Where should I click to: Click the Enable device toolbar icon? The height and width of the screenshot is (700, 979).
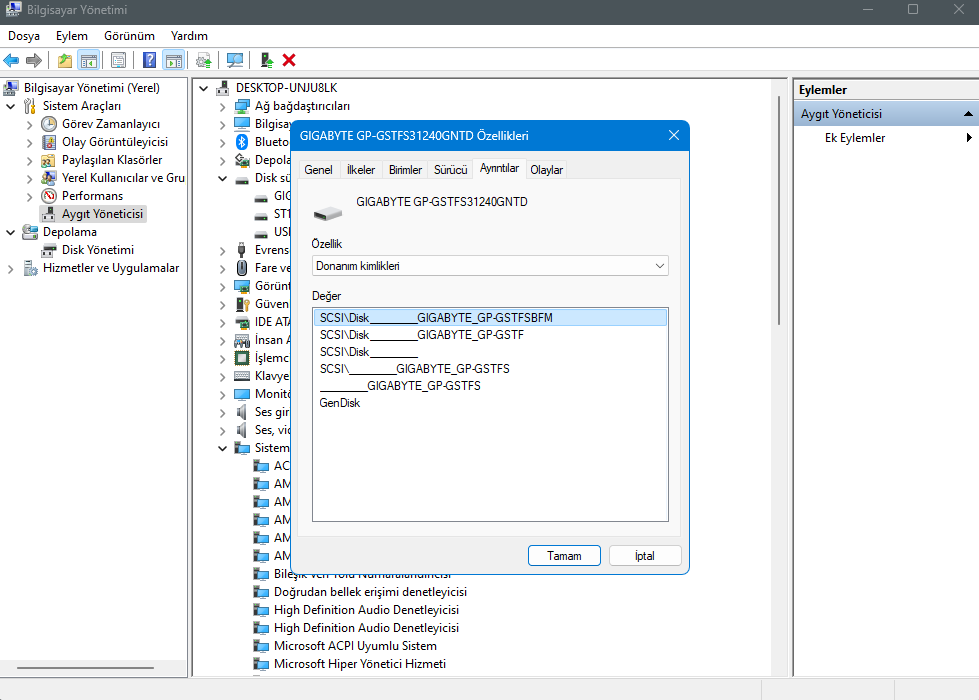pyautogui.click(x=267, y=61)
